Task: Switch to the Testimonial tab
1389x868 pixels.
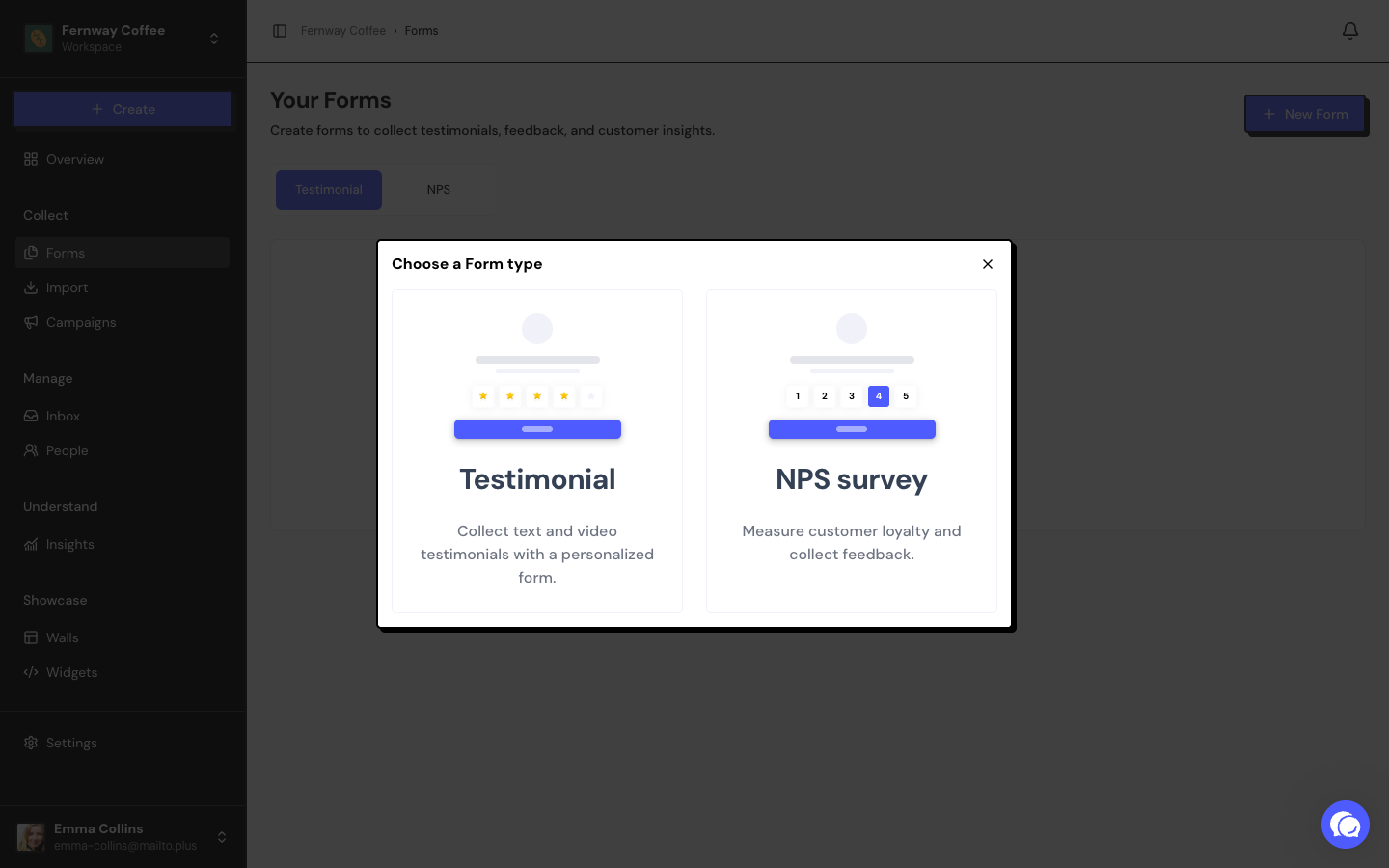Action: click(329, 190)
